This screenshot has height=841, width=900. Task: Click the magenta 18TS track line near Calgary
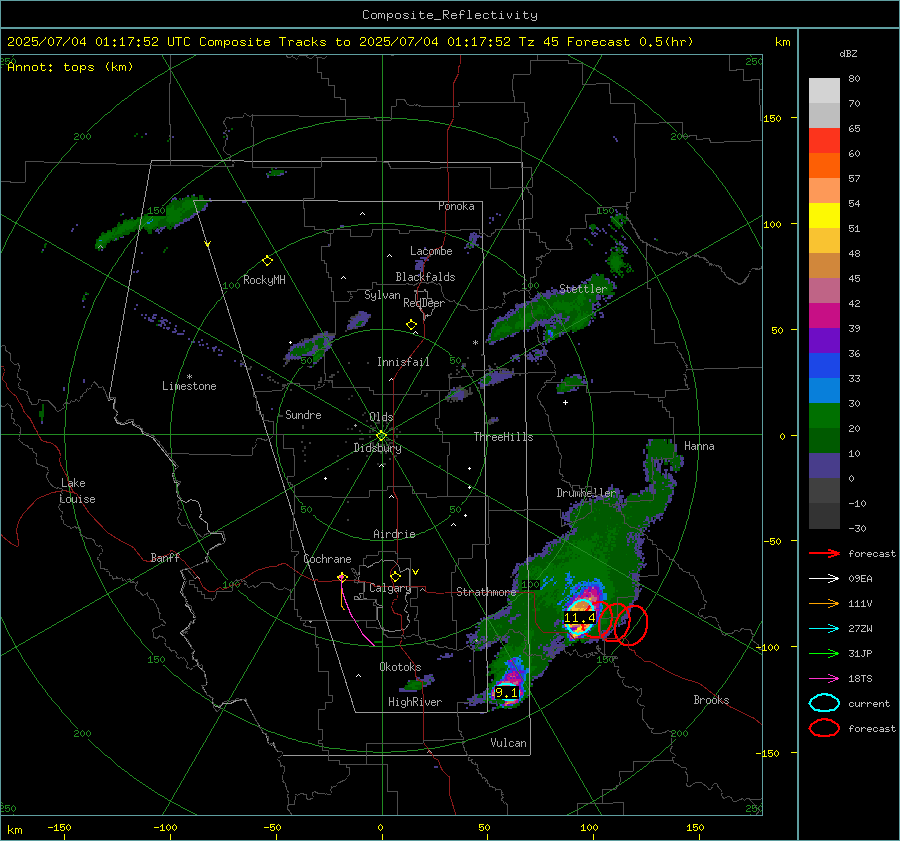pos(356,616)
